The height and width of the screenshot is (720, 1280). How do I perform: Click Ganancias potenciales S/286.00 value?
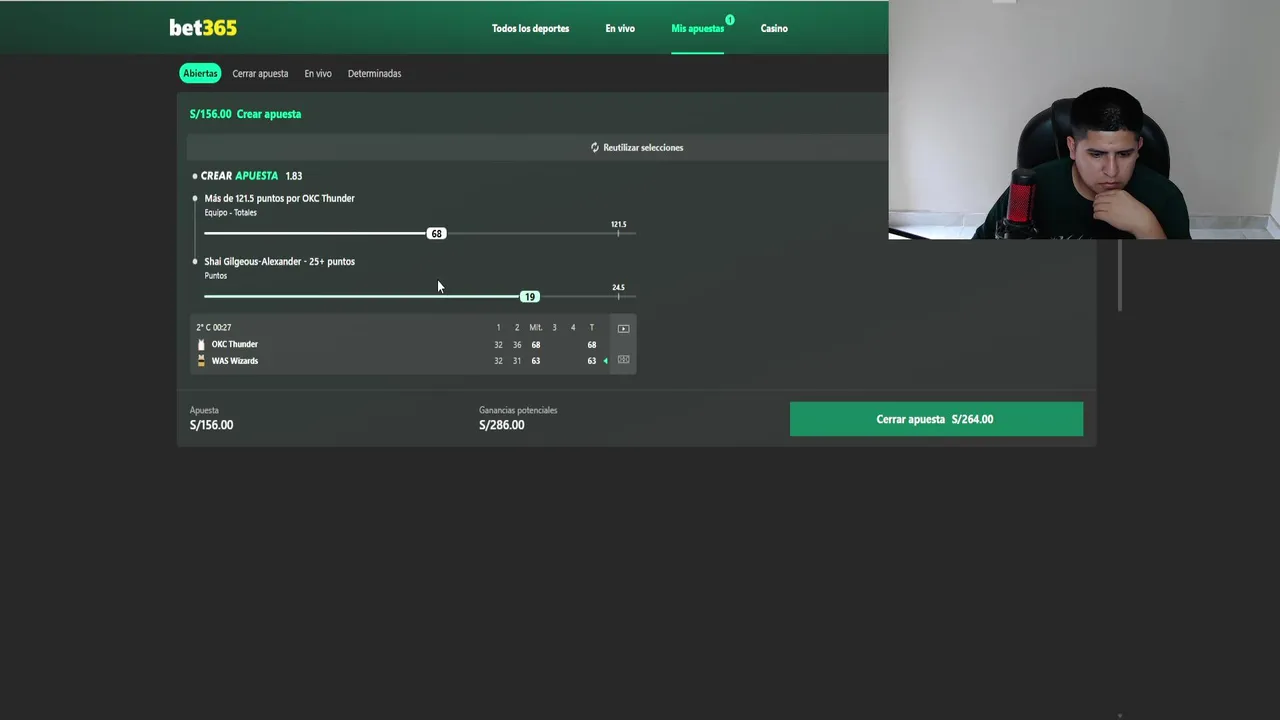(x=501, y=425)
